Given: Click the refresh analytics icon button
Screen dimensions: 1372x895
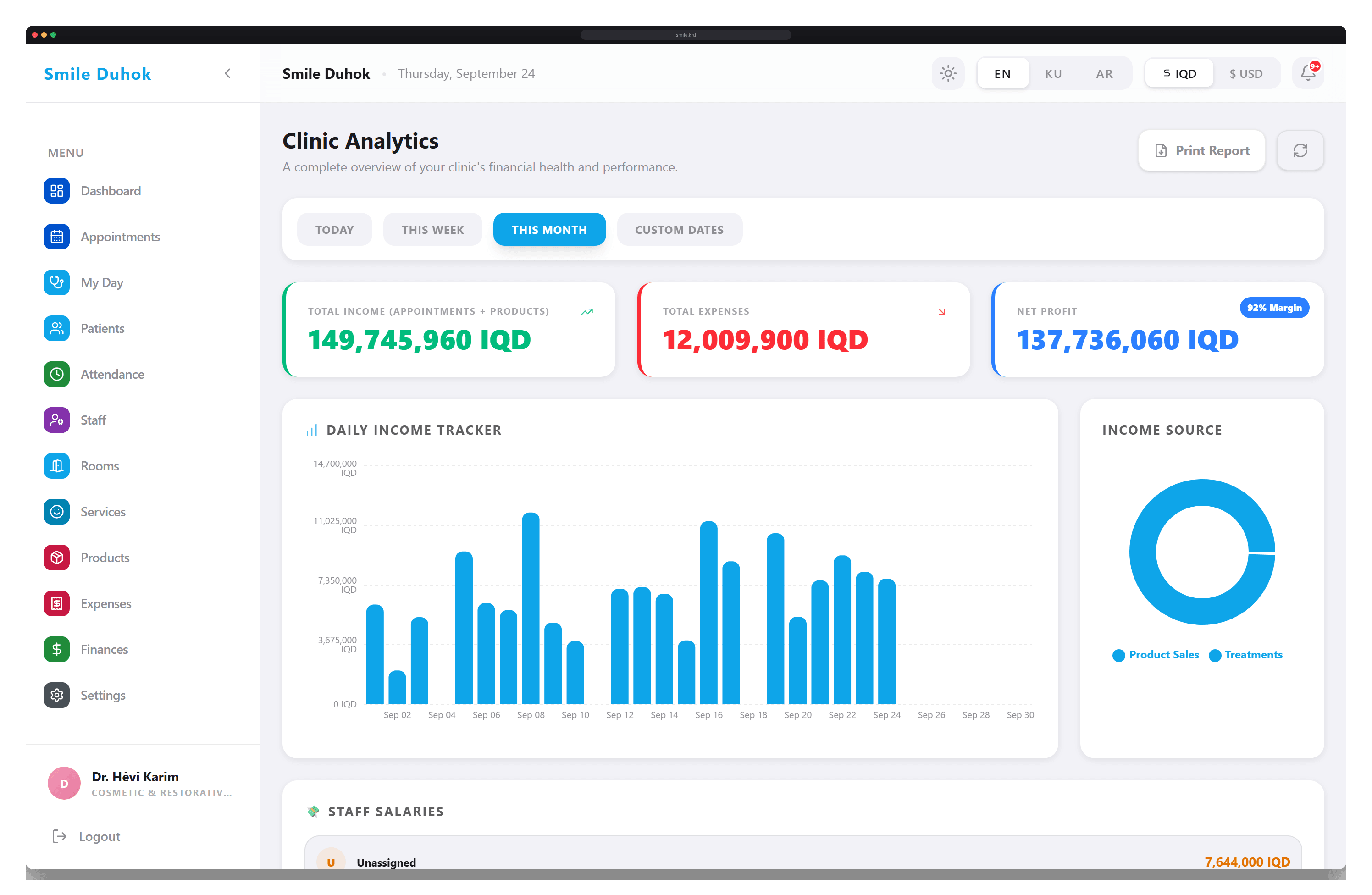Looking at the screenshot, I should point(1300,150).
